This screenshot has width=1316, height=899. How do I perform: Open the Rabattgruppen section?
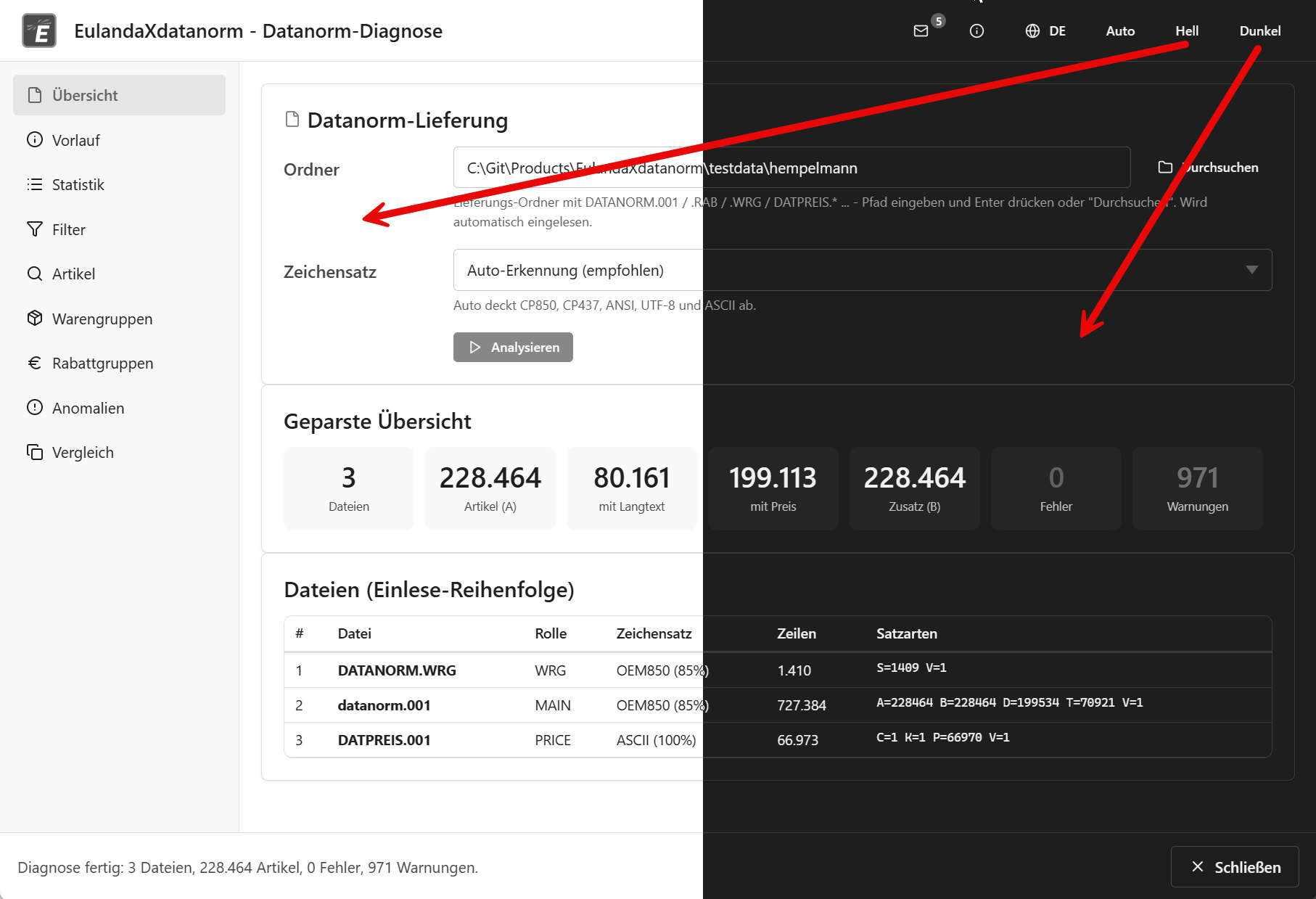point(119,363)
